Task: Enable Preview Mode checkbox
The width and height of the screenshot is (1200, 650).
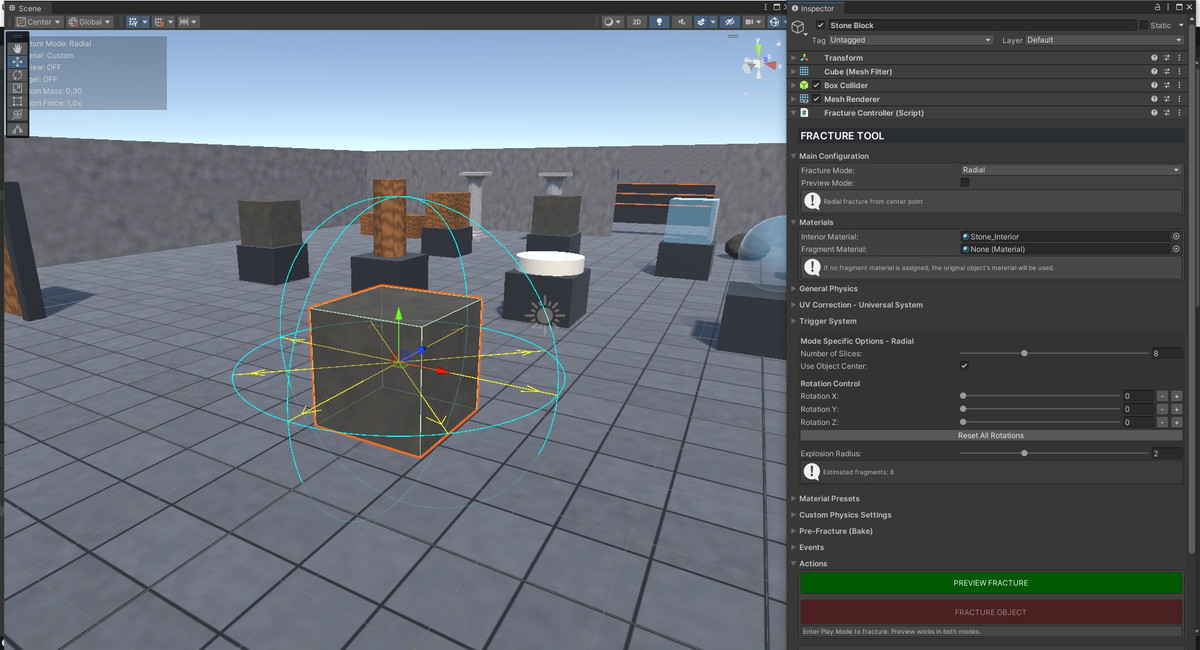Action: [965, 183]
